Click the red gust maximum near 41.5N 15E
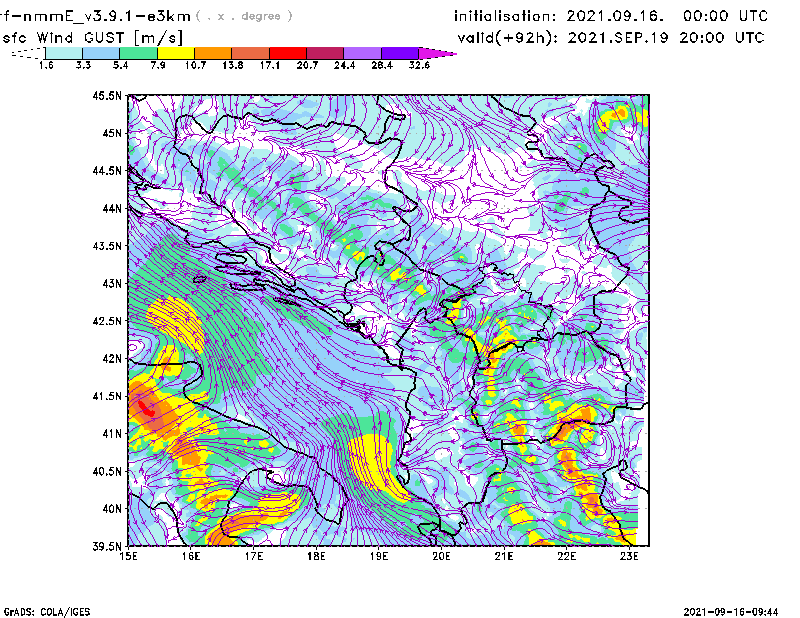800x618 pixels. tap(146, 408)
